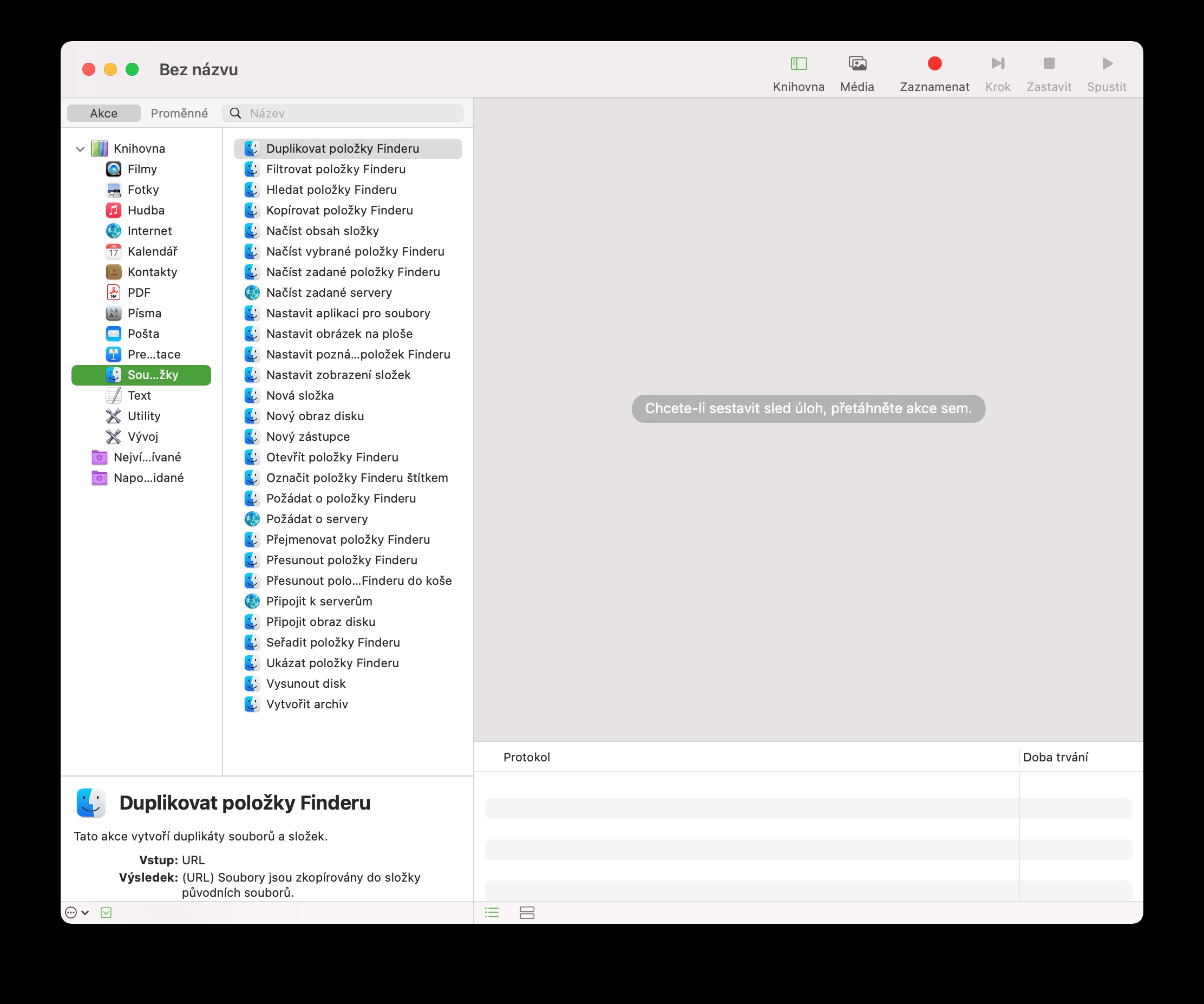This screenshot has height=1004, width=1204.
Task: Select the Vytvořit archiv action
Action: tap(307, 704)
